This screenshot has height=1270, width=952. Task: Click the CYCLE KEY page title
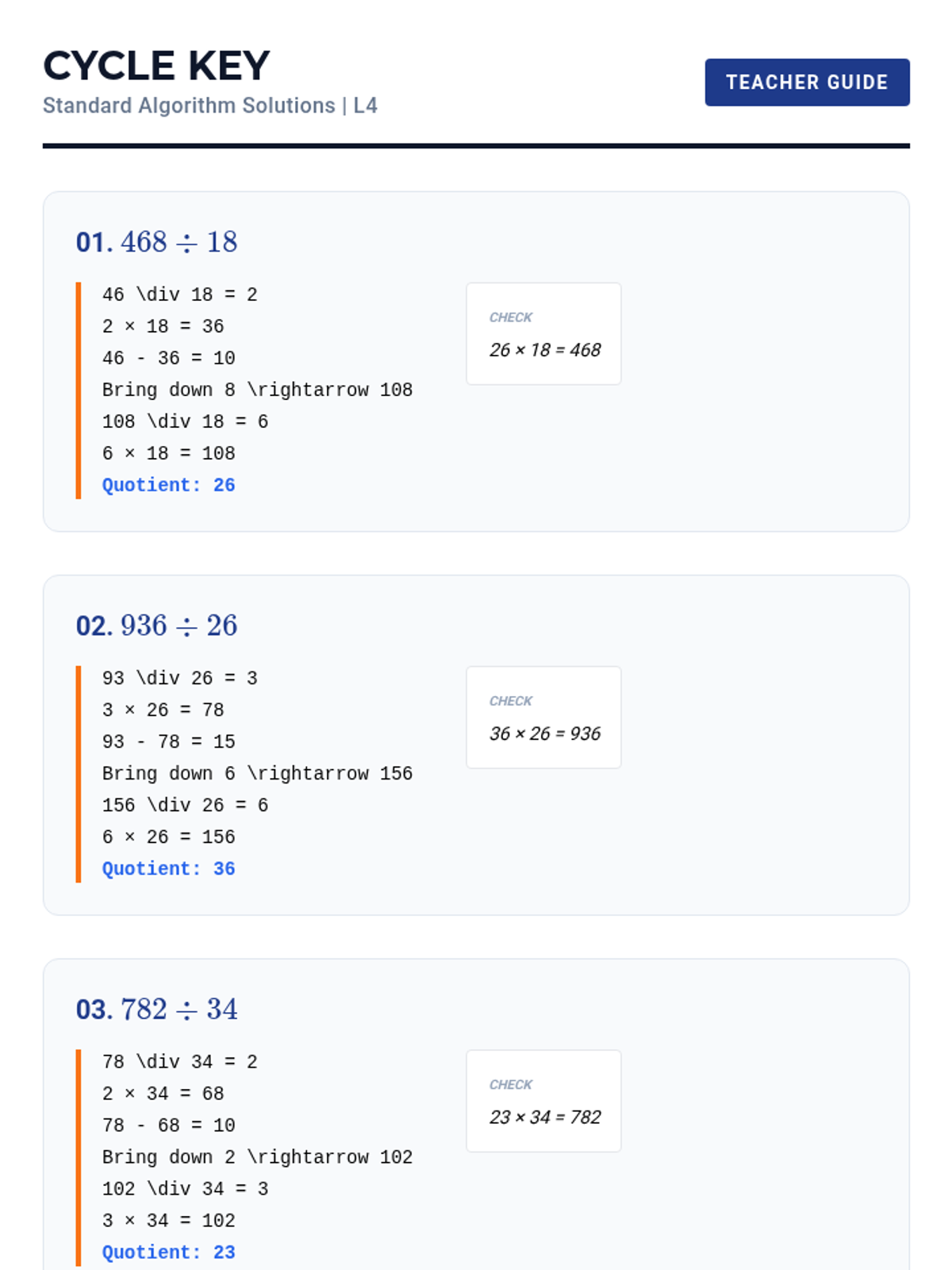pyautogui.click(x=156, y=66)
